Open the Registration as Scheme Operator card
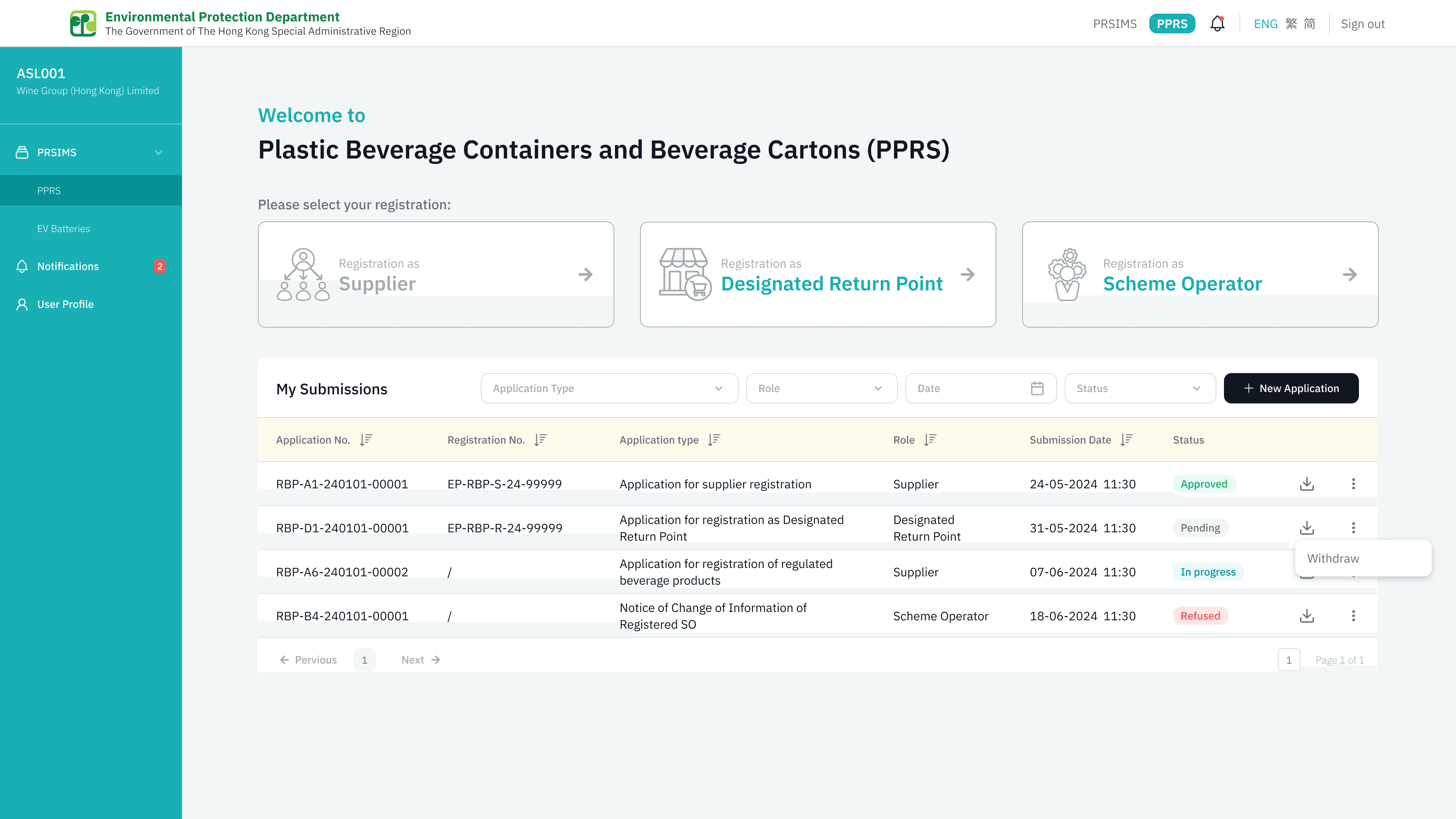 coord(1199,274)
